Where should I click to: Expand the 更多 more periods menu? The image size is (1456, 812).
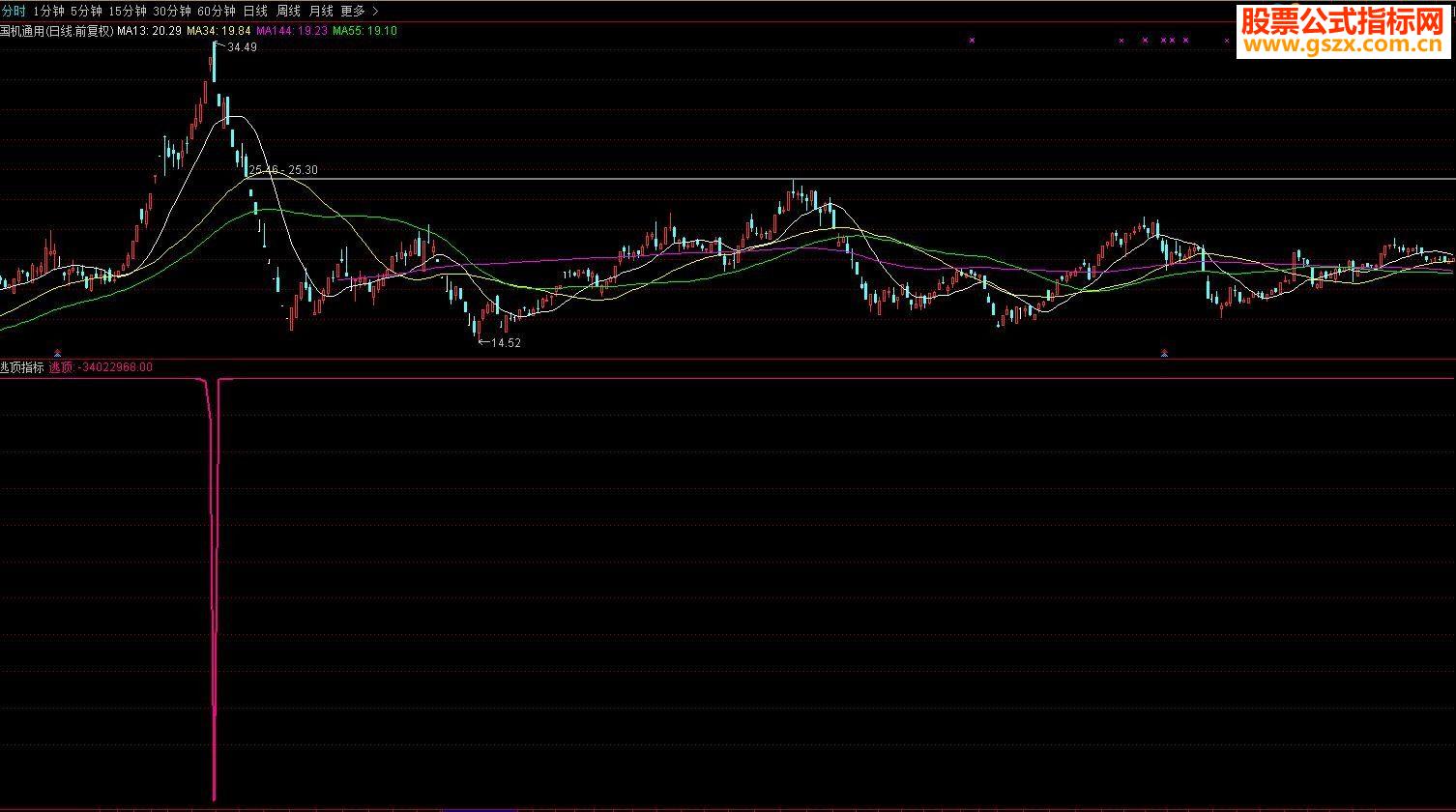pyautogui.click(x=360, y=12)
